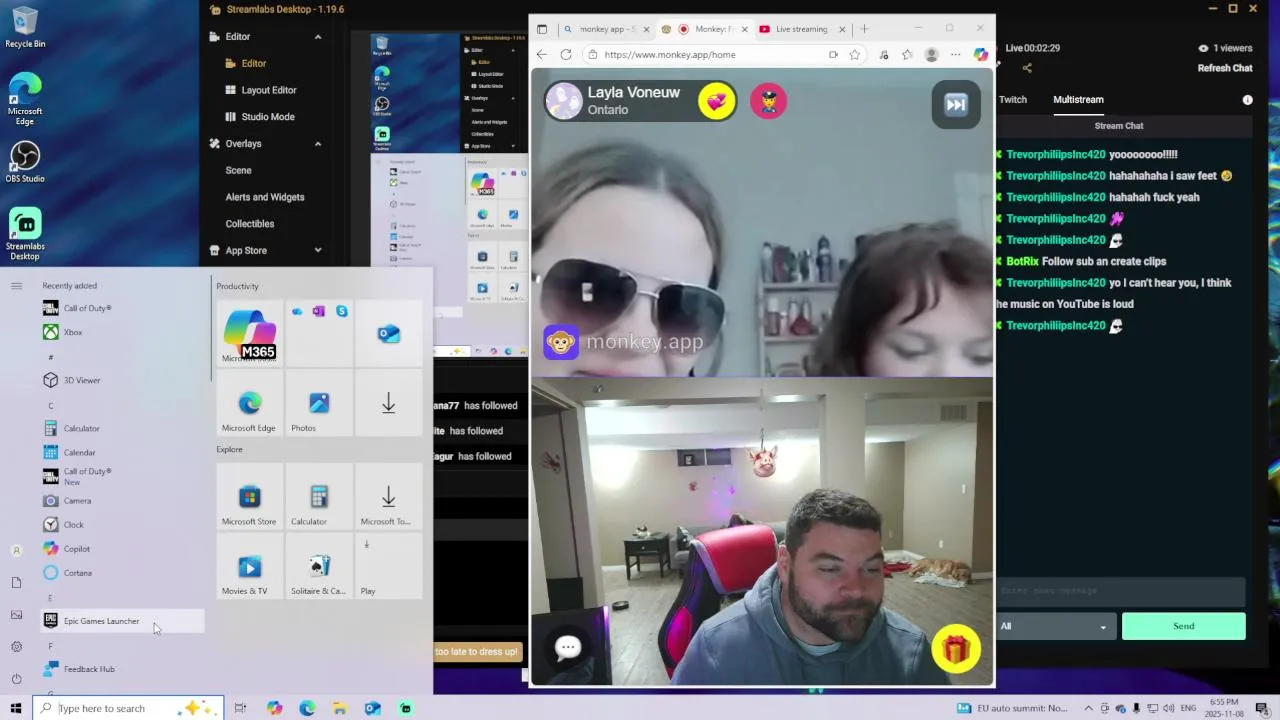Open Solitaire tile in Start menu

tap(319, 567)
